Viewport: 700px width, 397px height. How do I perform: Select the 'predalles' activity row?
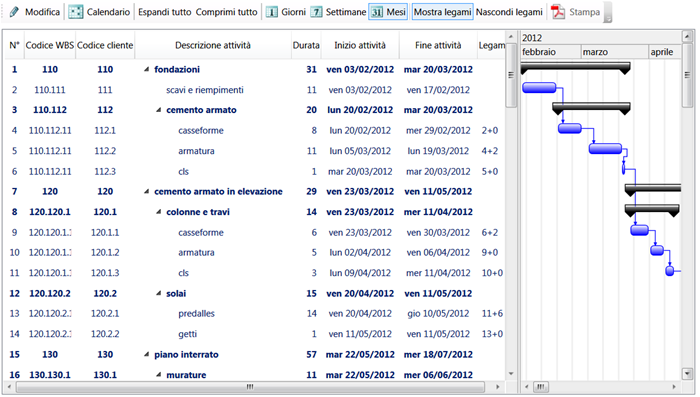pos(196,314)
